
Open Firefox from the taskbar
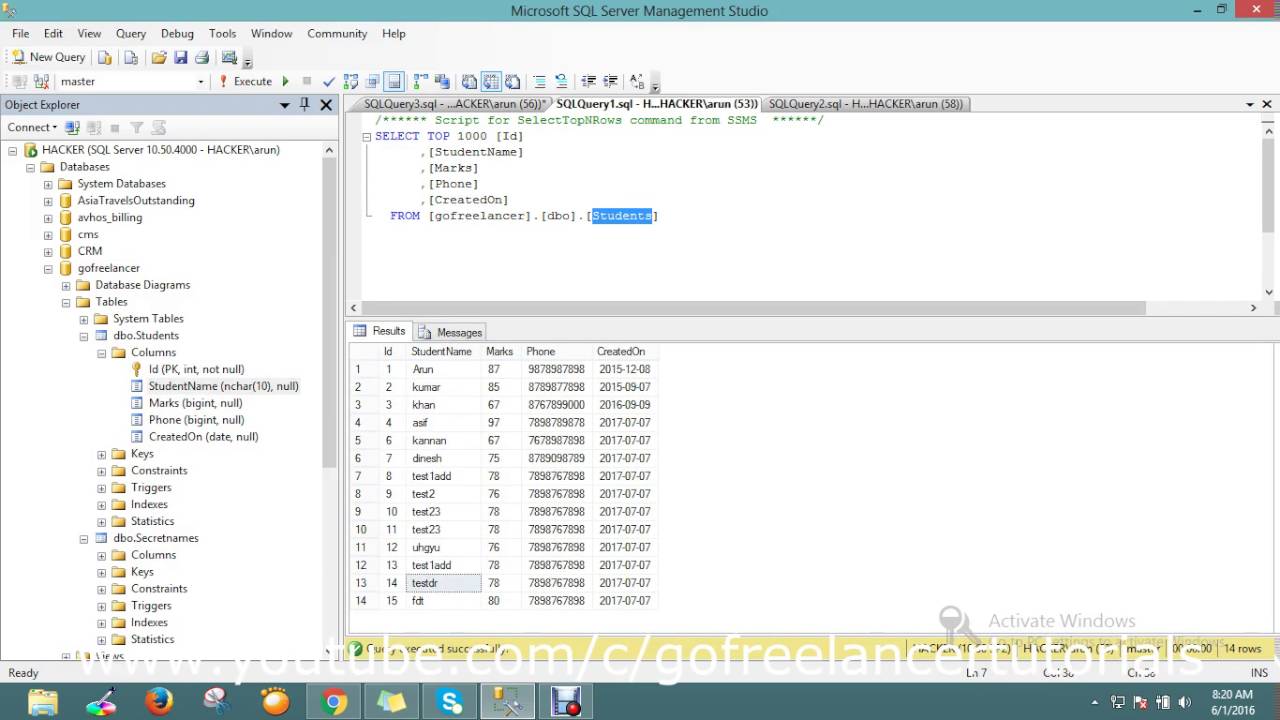tap(159, 702)
